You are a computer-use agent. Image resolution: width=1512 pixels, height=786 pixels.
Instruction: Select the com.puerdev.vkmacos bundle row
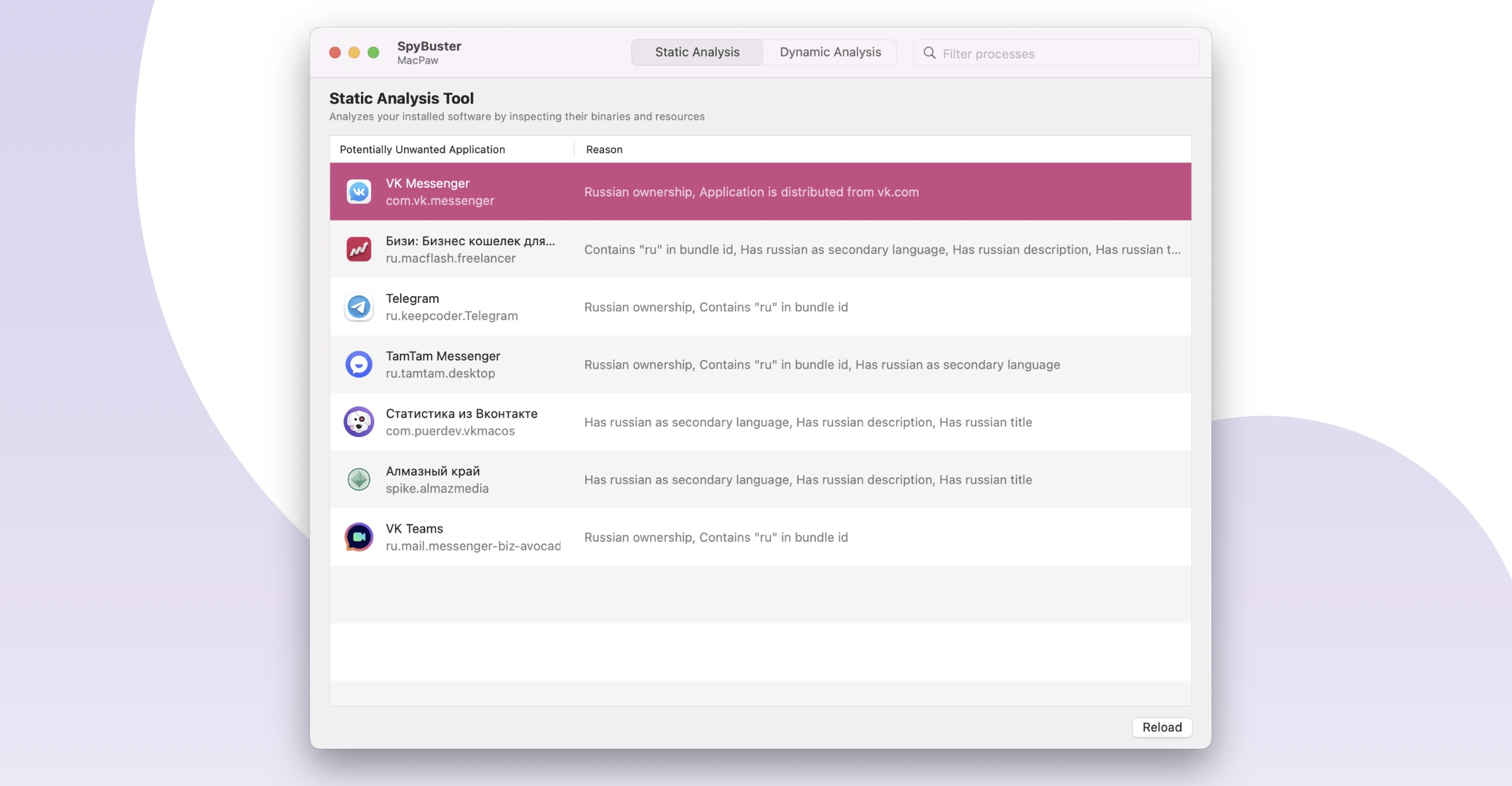[x=450, y=431]
